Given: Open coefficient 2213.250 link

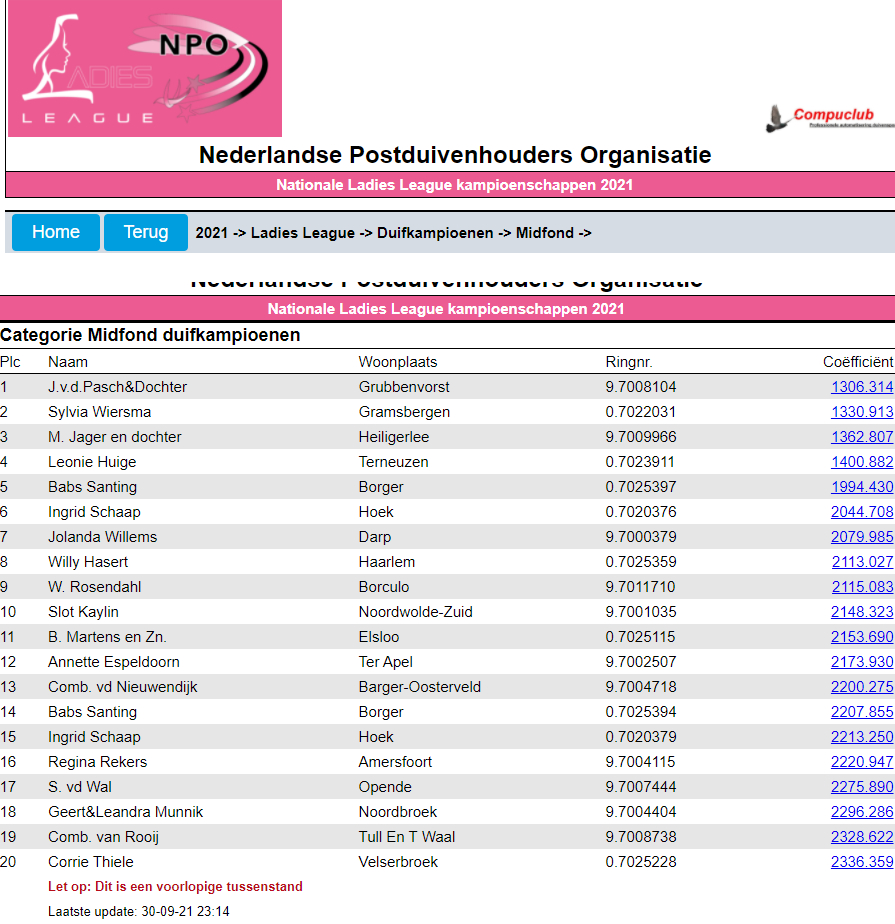Looking at the screenshot, I should (862, 737).
